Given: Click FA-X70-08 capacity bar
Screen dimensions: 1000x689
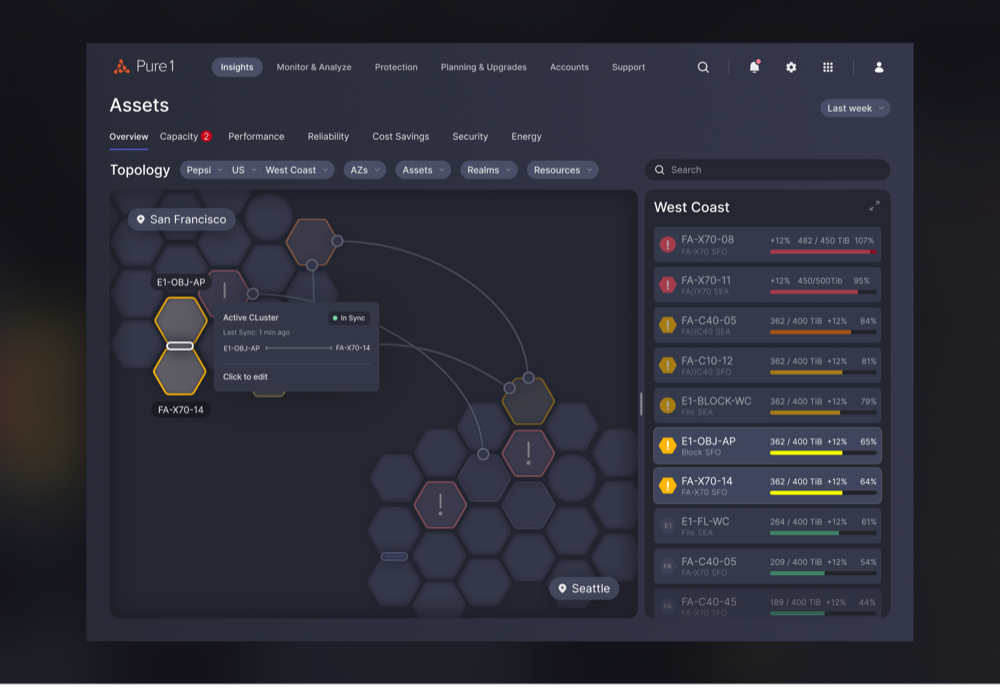Looking at the screenshot, I should (x=823, y=252).
